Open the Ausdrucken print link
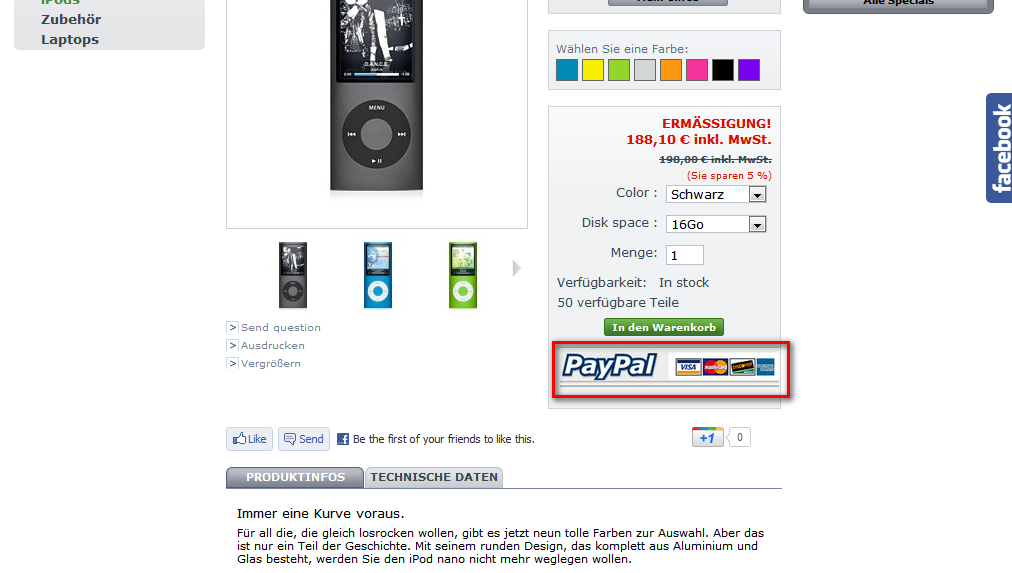The width and height of the screenshot is (1012, 573). point(272,345)
